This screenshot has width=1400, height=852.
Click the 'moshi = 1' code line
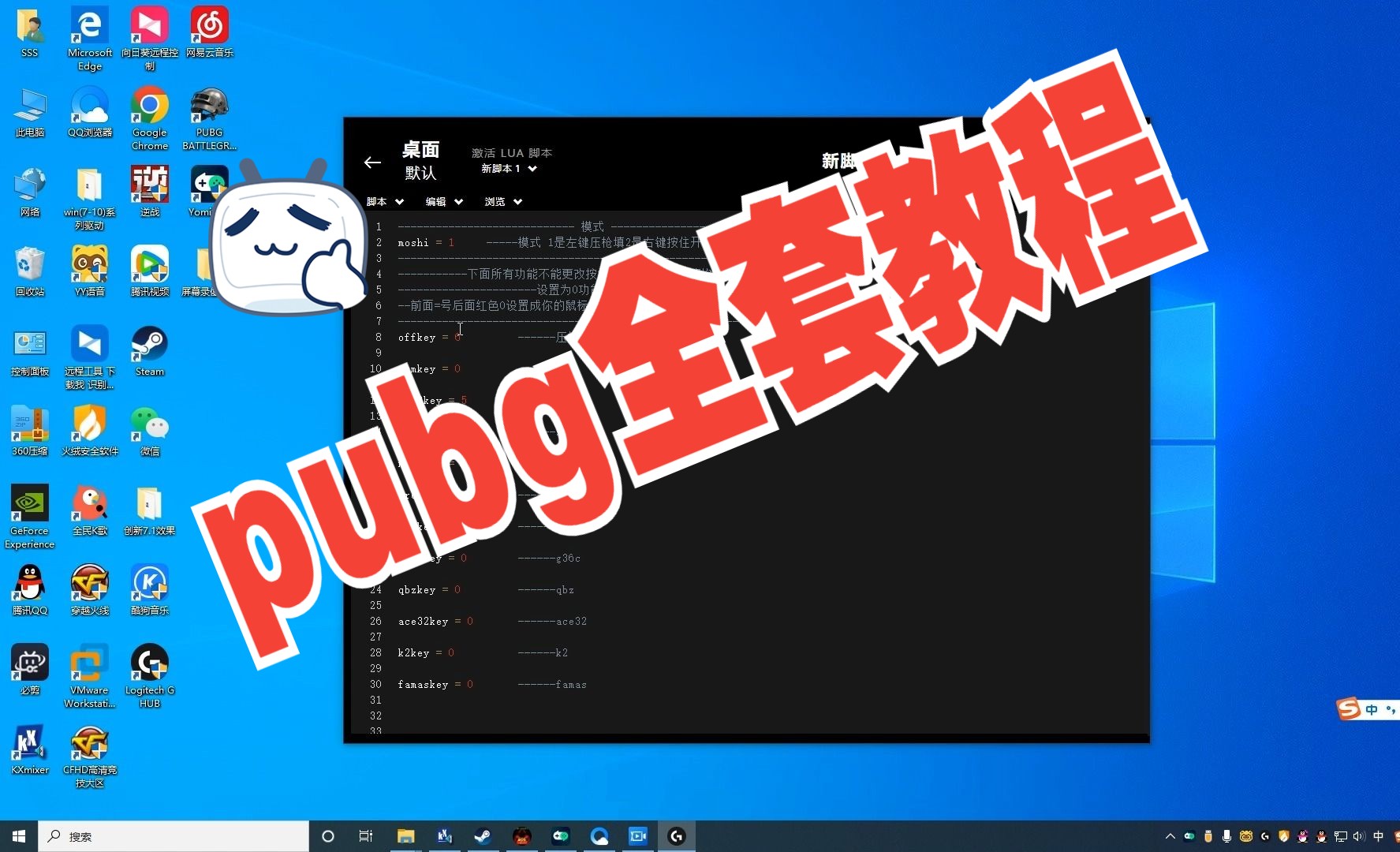click(426, 242)
